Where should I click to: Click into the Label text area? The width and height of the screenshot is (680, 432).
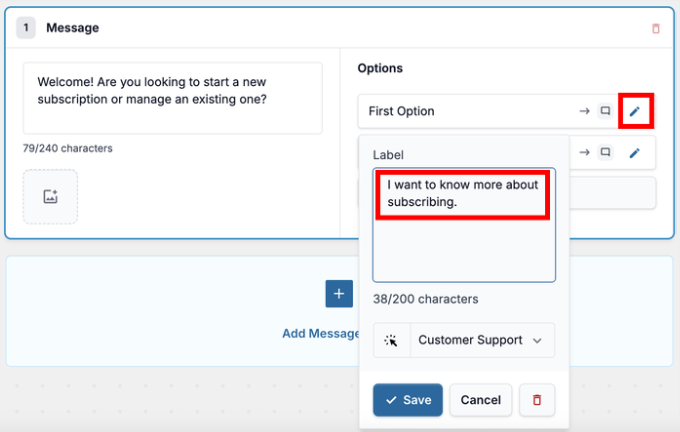(x=463, y=240)
